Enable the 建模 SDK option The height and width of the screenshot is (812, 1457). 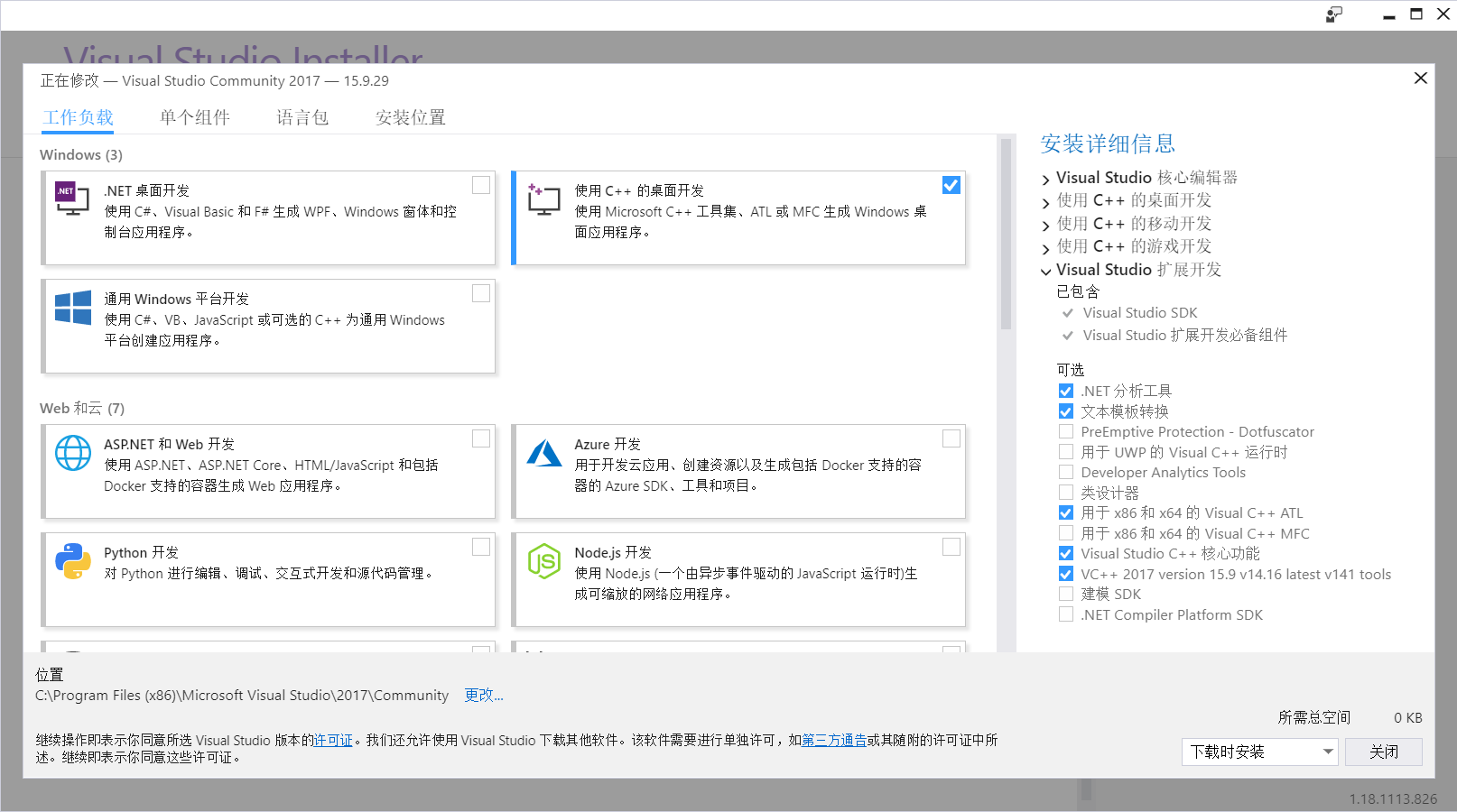coord(1066,594)
